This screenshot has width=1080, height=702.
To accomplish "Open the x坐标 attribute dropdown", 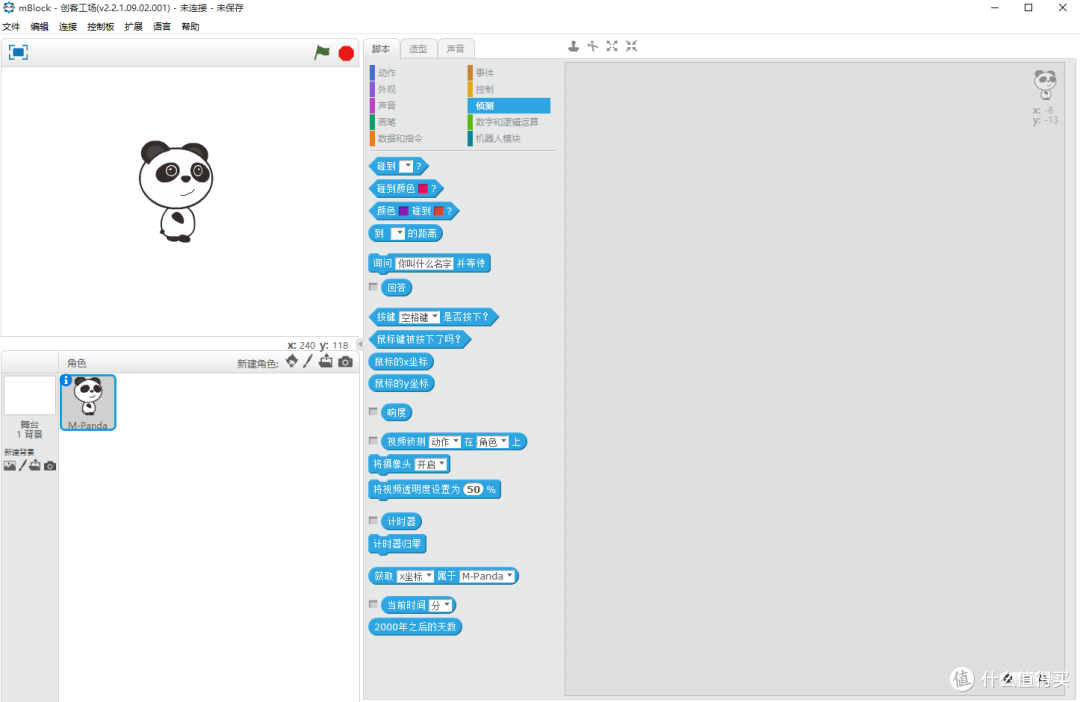I will [x=415, y=576].
